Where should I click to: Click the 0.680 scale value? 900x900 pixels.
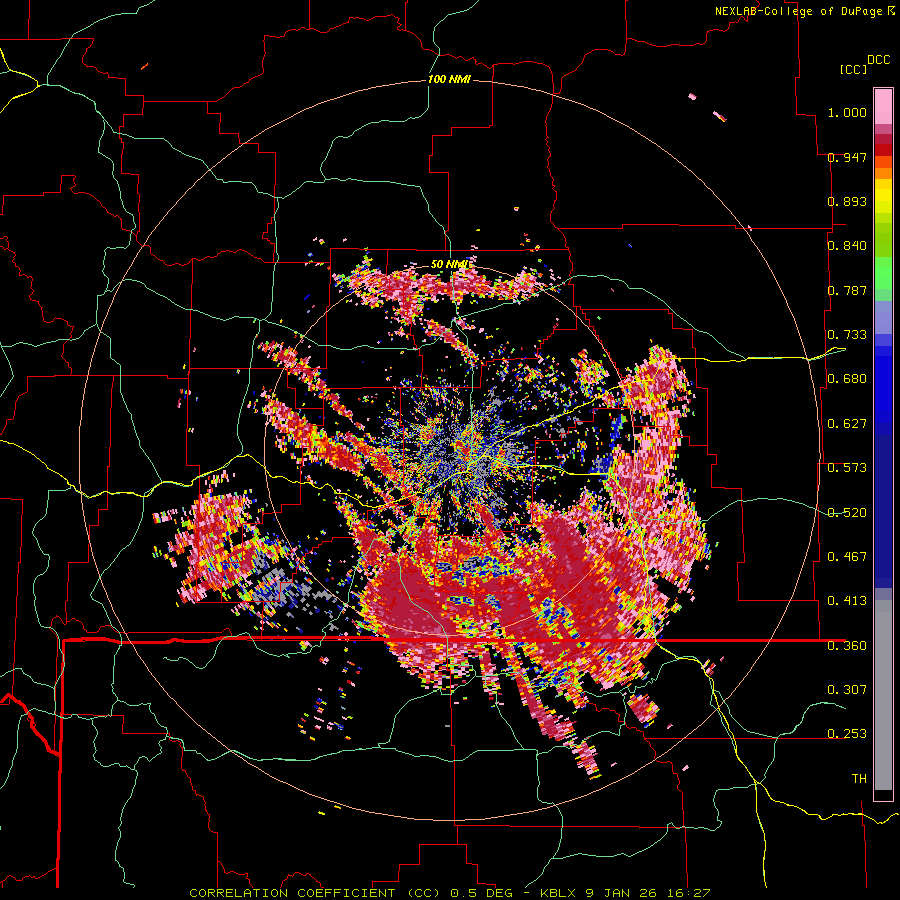point(847,379)
